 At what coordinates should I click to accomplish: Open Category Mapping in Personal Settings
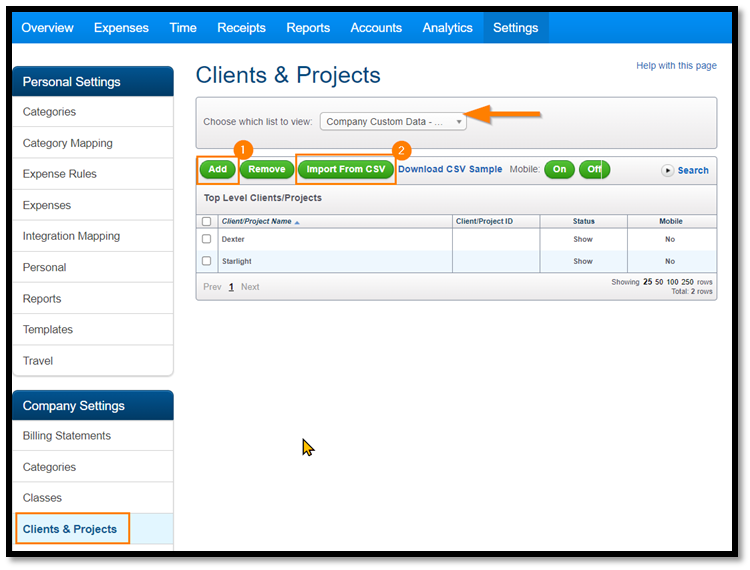click(93, 143)
